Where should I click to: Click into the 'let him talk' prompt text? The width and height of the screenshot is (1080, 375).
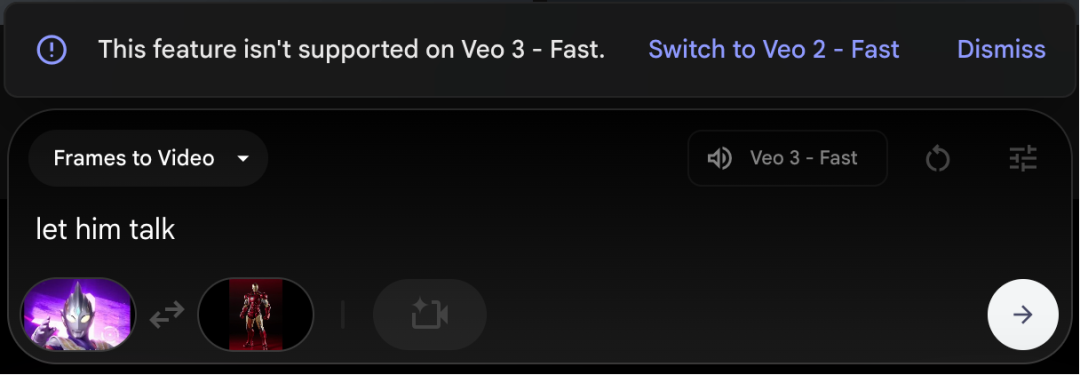(x=105, y=229)
